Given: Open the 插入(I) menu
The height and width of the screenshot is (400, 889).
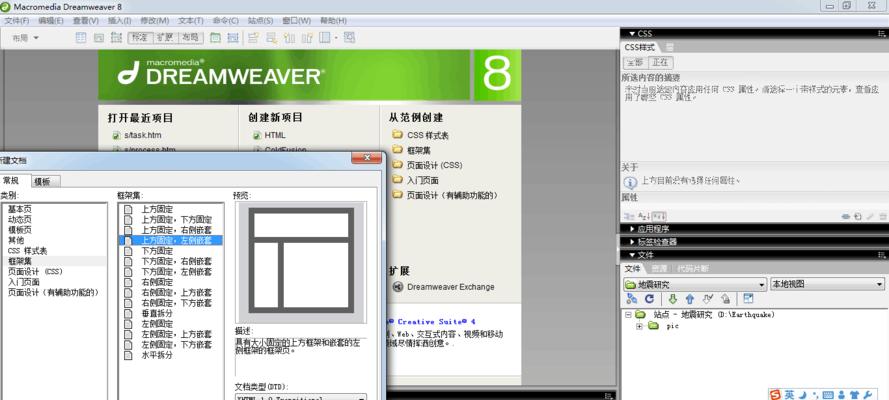Looking at the screenshot, I should [x=120, y=20].
